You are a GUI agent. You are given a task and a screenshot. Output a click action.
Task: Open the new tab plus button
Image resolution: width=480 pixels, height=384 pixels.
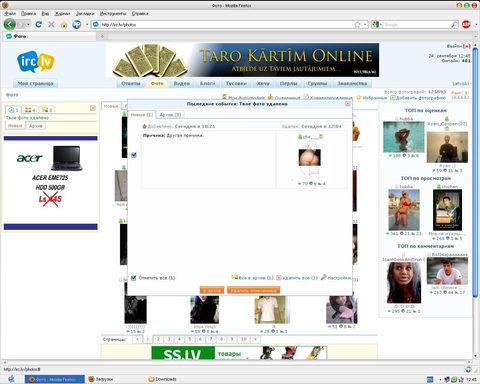(102, 36)
